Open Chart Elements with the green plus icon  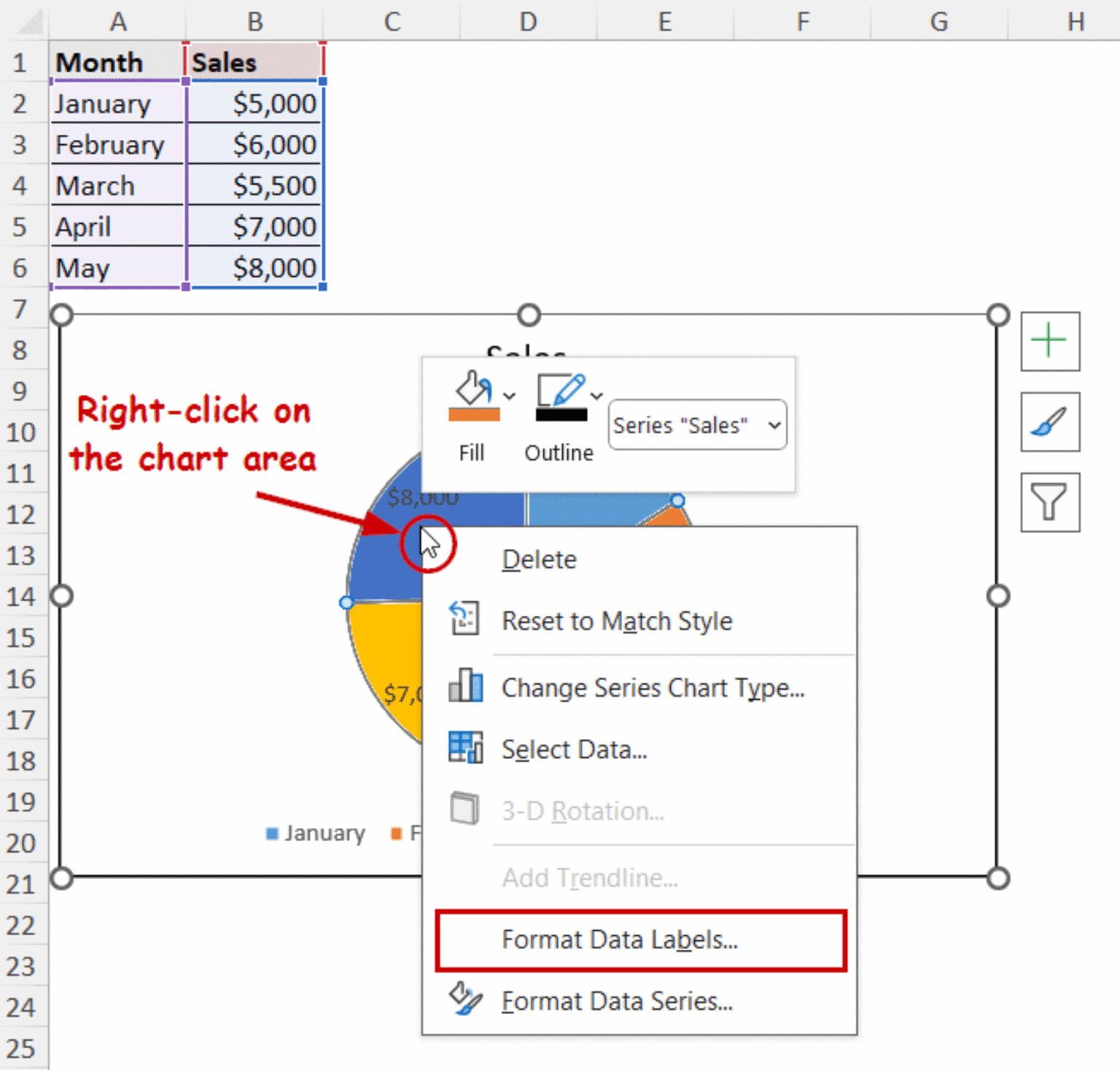coord(1049,340)
